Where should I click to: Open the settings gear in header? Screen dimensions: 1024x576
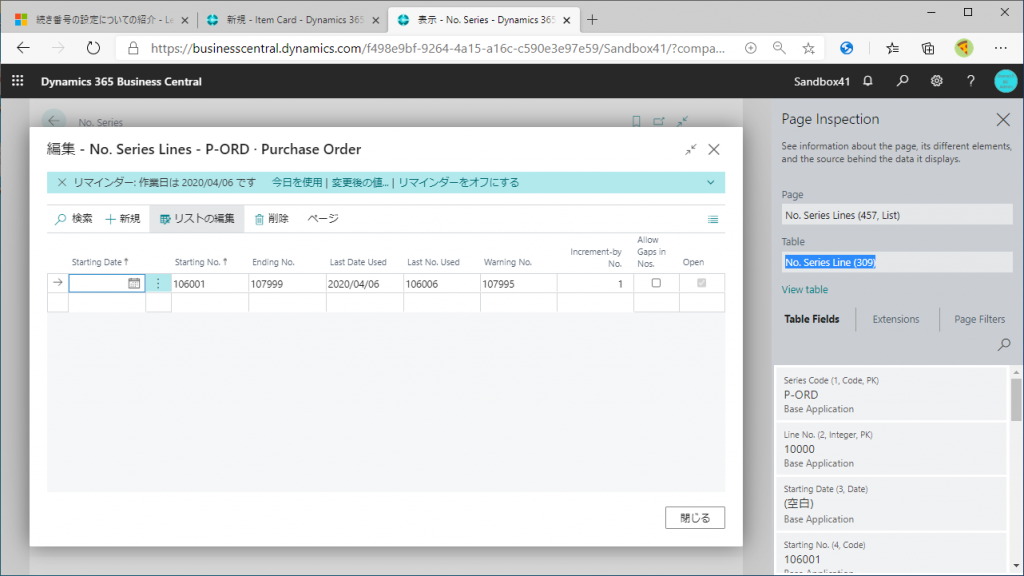[936, 81]
